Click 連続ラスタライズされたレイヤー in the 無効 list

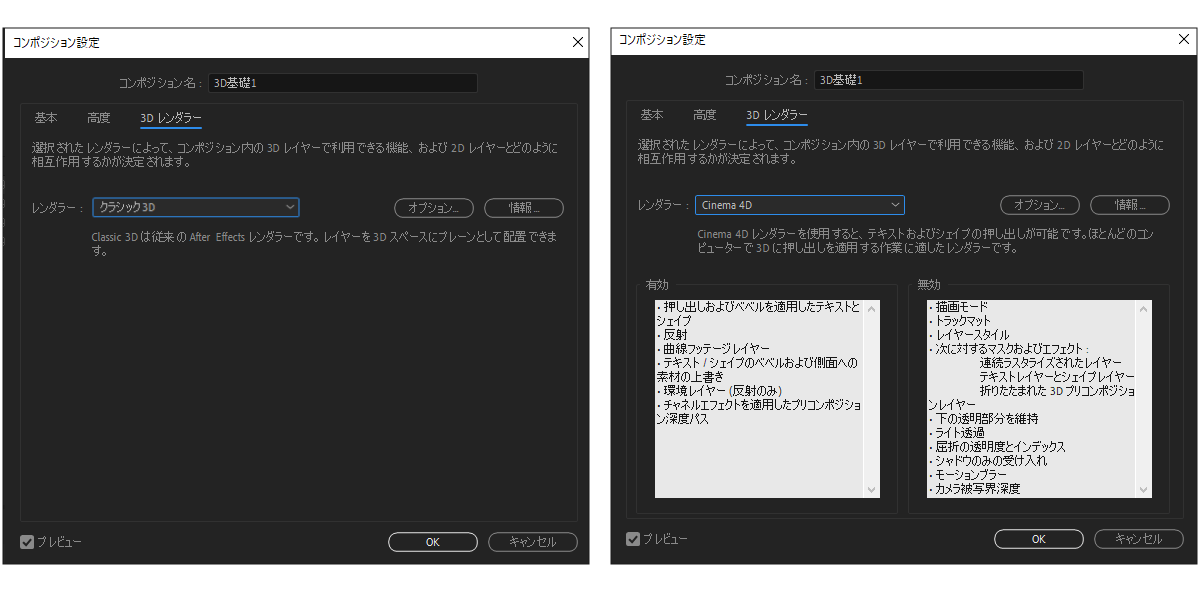[x=1051, y=363]
